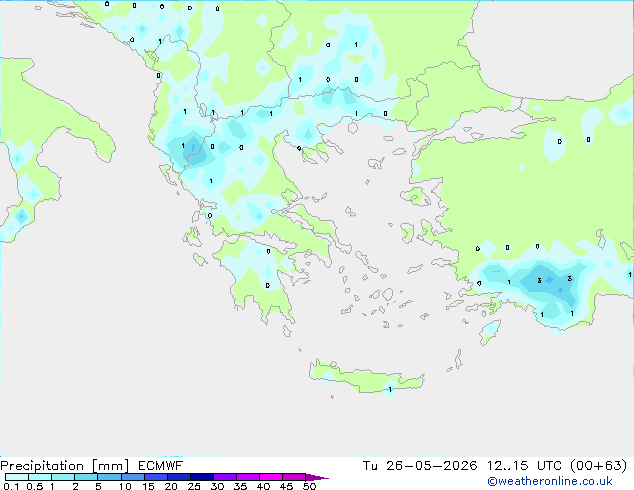Click the '0.1' legend scale label
The height and width of the screenshot is (490, 634).
click(11, 486)
